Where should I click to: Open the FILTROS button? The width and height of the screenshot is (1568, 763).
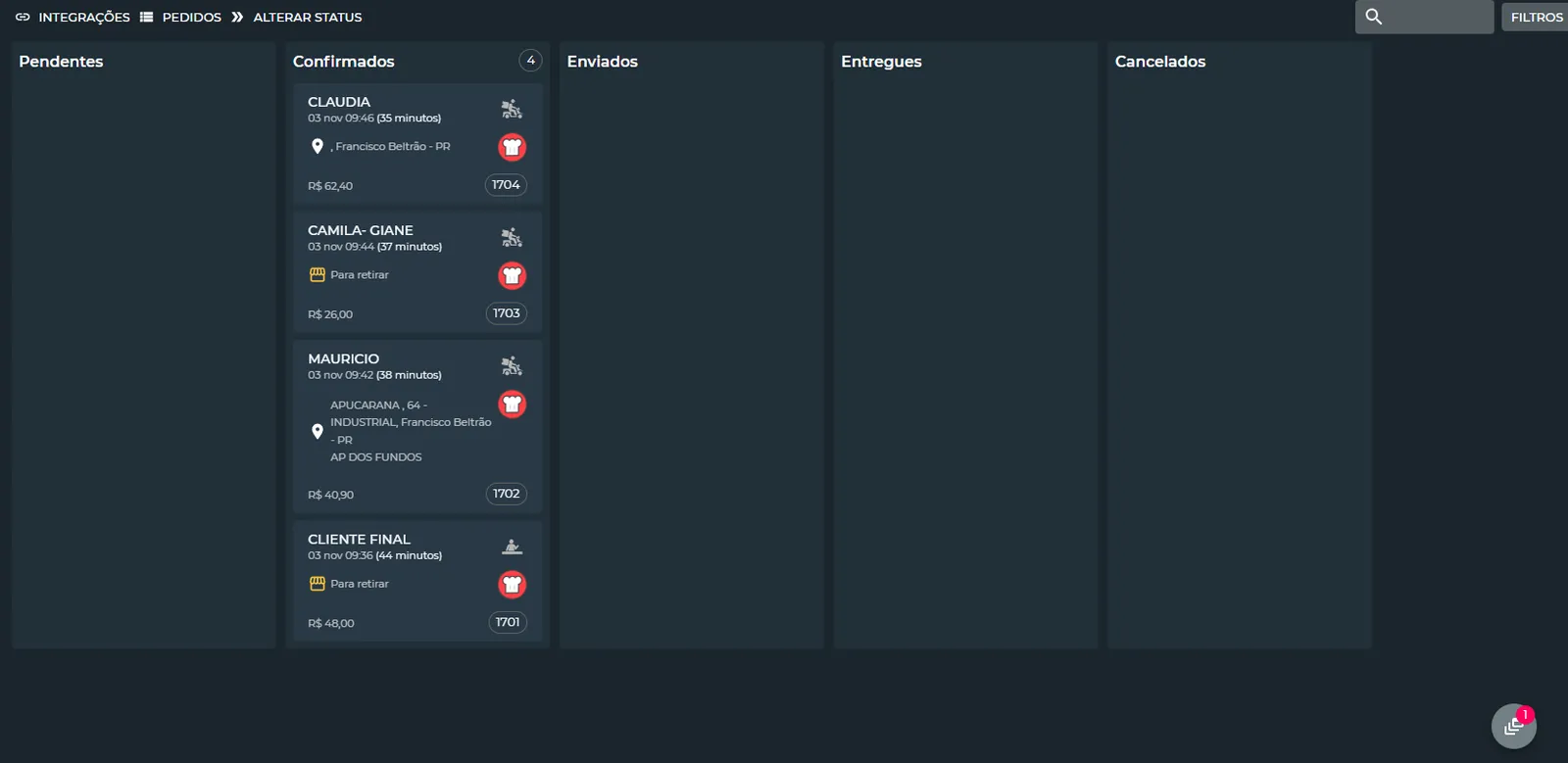pos(1537,17)
